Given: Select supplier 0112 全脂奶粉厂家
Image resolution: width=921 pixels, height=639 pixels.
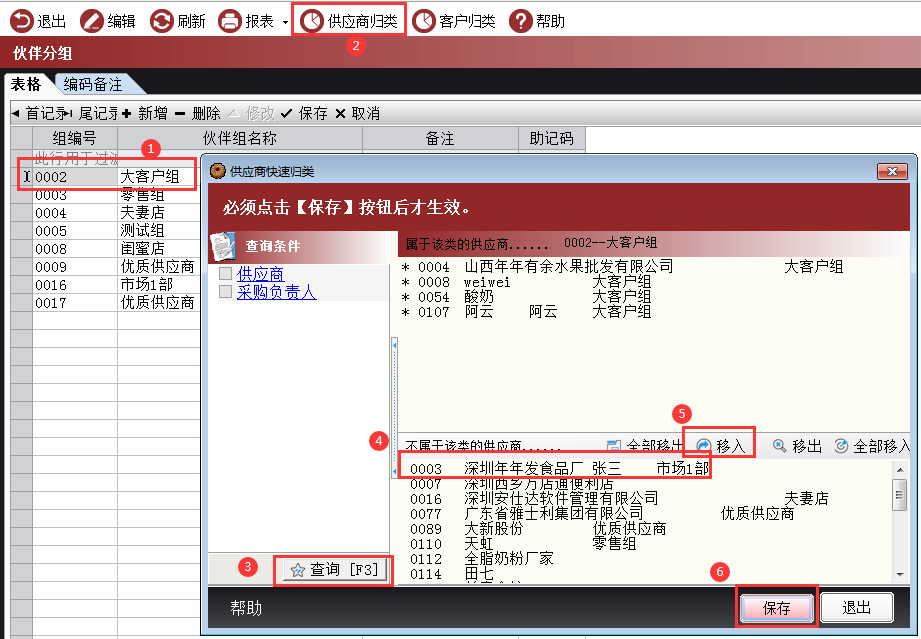Looking at the screenshot, I should click(x=482, y=559).
